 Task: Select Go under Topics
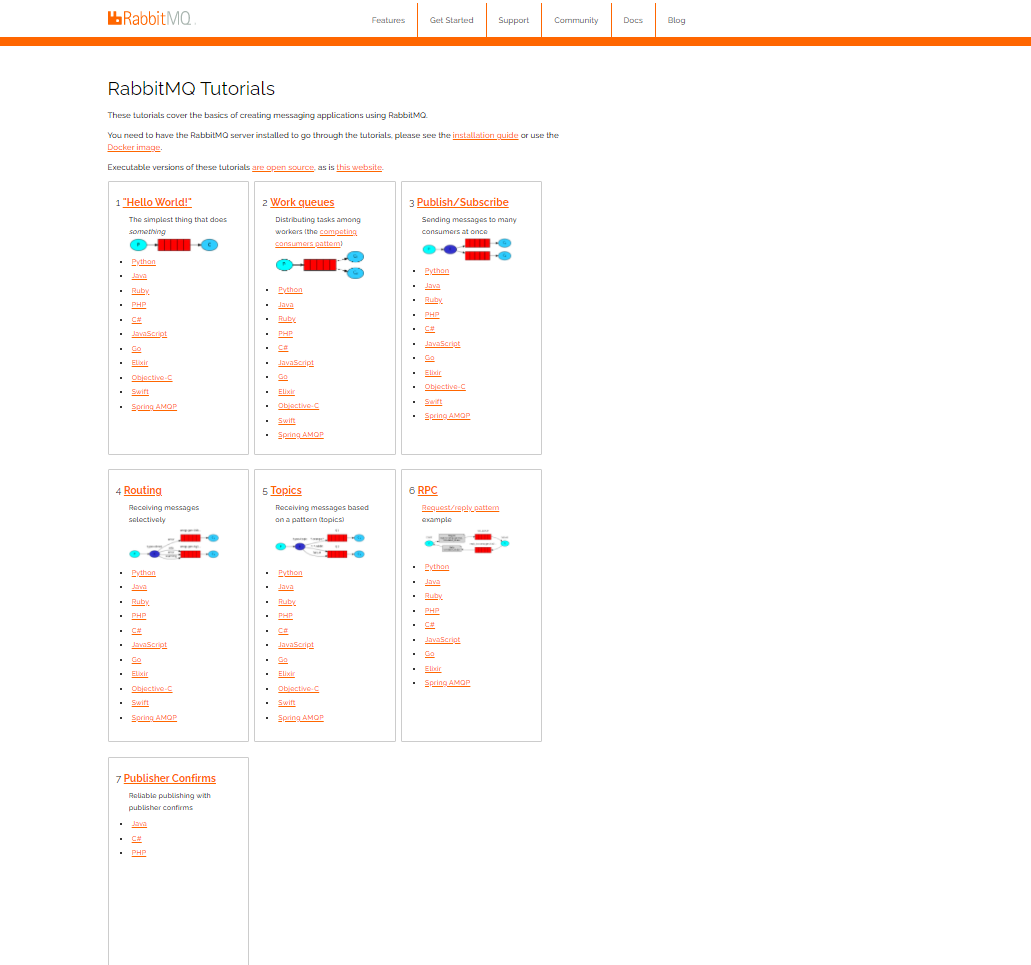[283, 660]
